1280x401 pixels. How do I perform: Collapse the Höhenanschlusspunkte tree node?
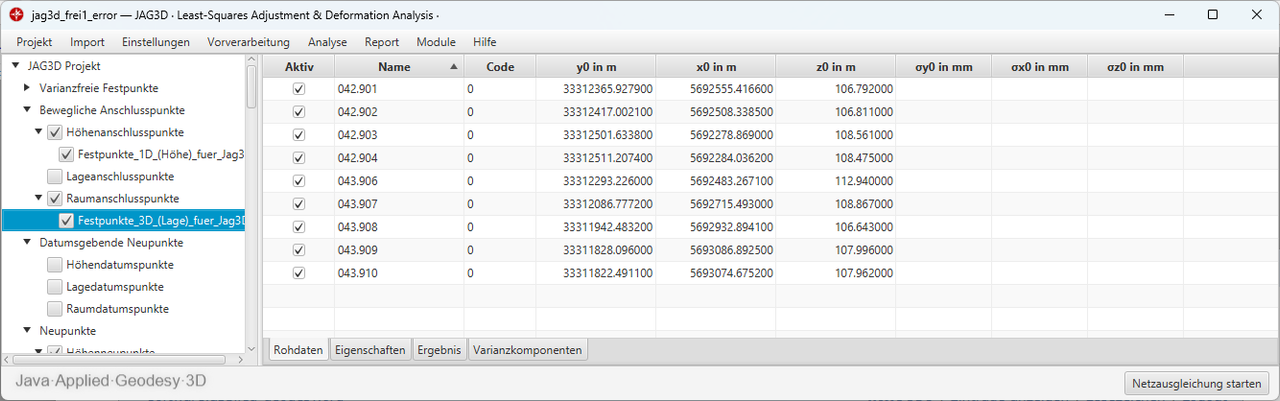(x=38, y=132)
